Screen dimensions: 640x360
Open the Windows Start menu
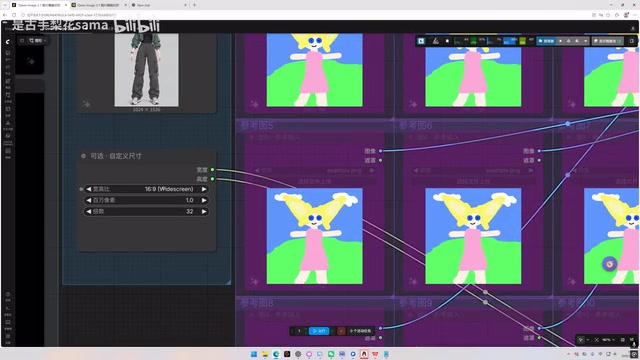pos(254,354)
